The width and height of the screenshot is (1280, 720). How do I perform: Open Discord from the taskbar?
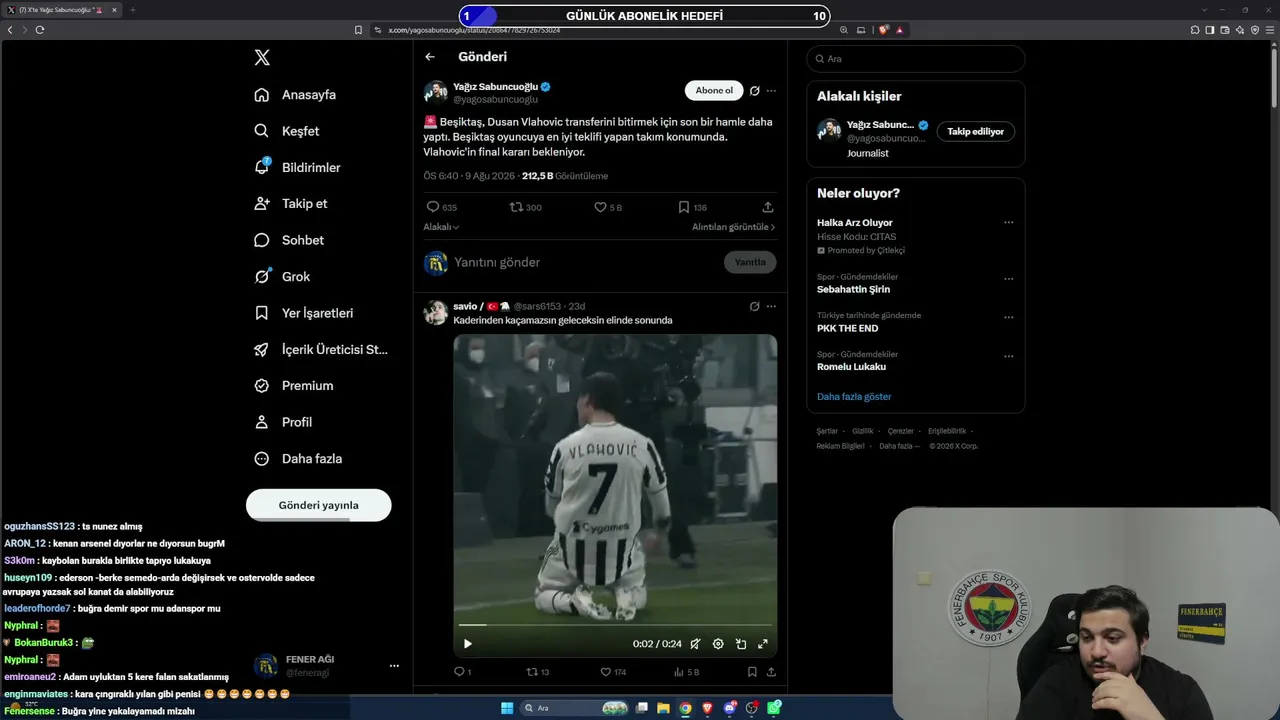pyautogui.click(x=730, y=708)
